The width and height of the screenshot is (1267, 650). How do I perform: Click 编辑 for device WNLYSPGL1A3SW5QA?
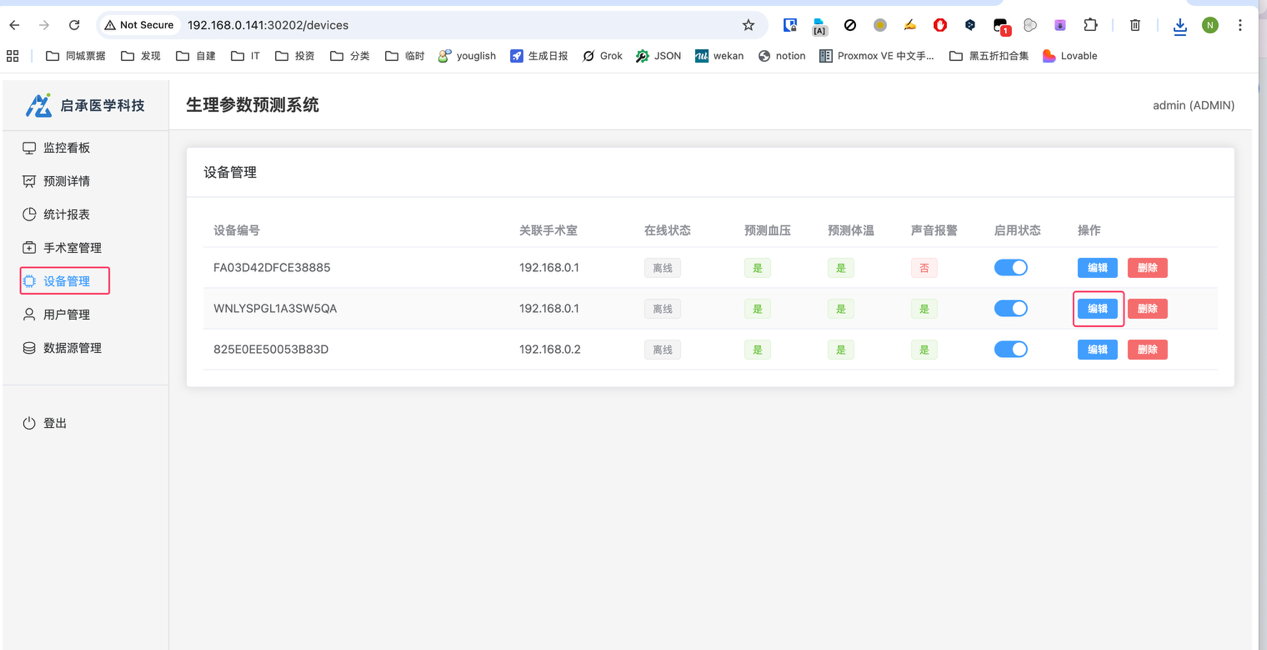point(1097,309)
